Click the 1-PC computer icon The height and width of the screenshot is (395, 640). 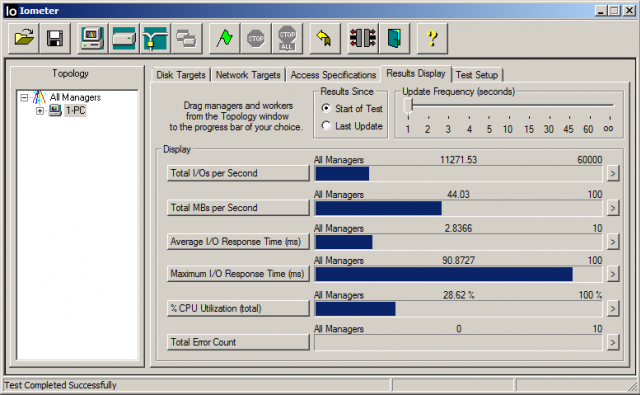click(x=55, y=110)
